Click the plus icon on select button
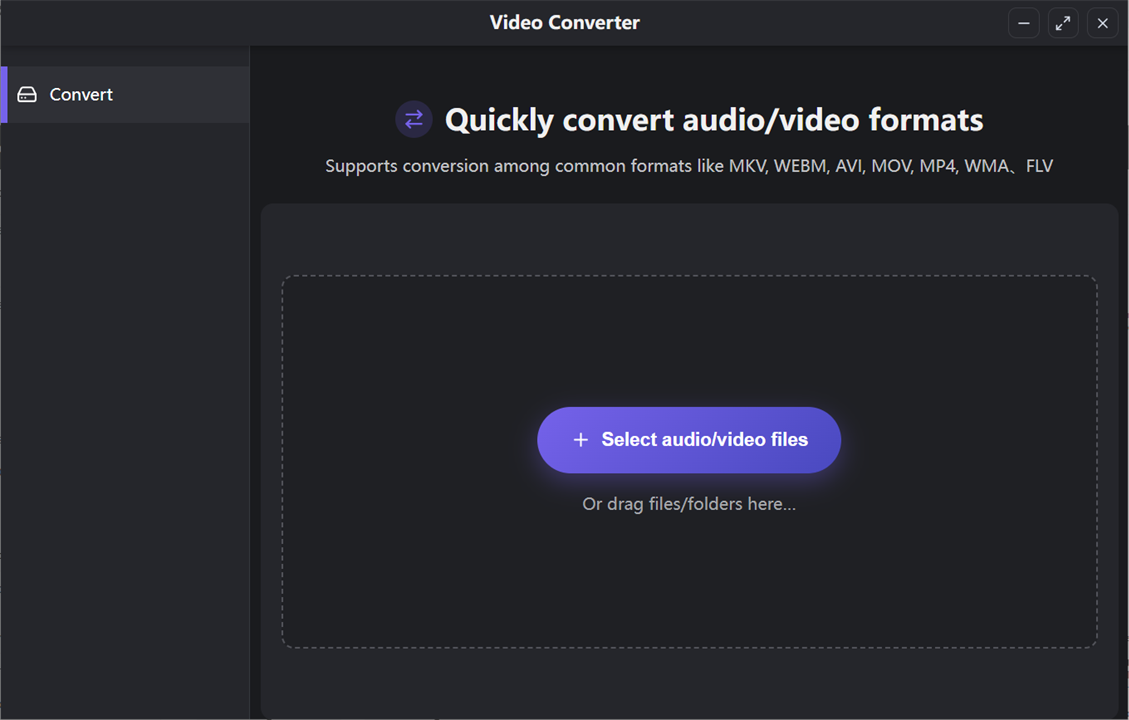This screenshot has width=1129, height=720. (x=580, y=440)
